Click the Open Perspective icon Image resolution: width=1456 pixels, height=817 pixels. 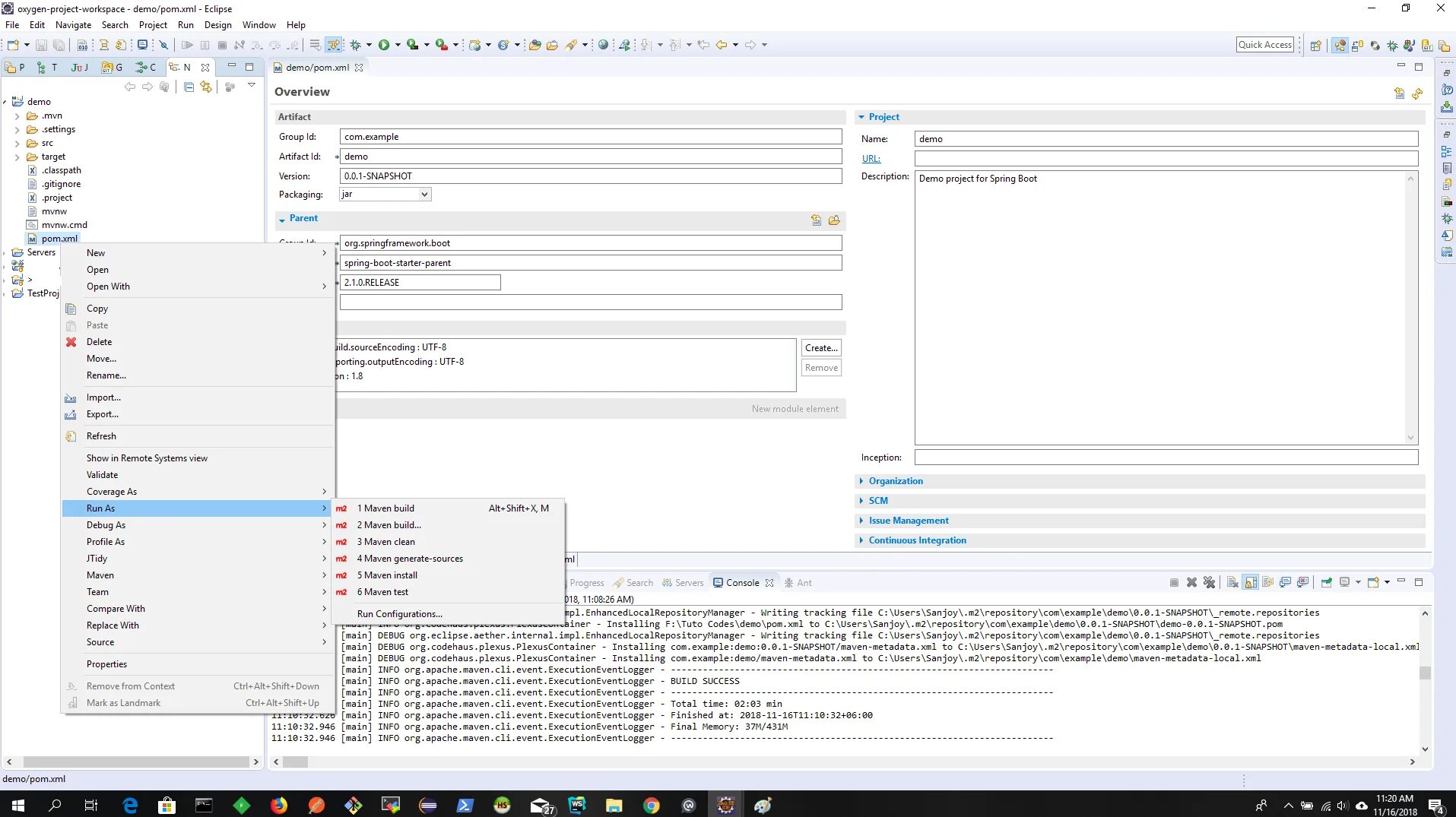pos(1315,46)
